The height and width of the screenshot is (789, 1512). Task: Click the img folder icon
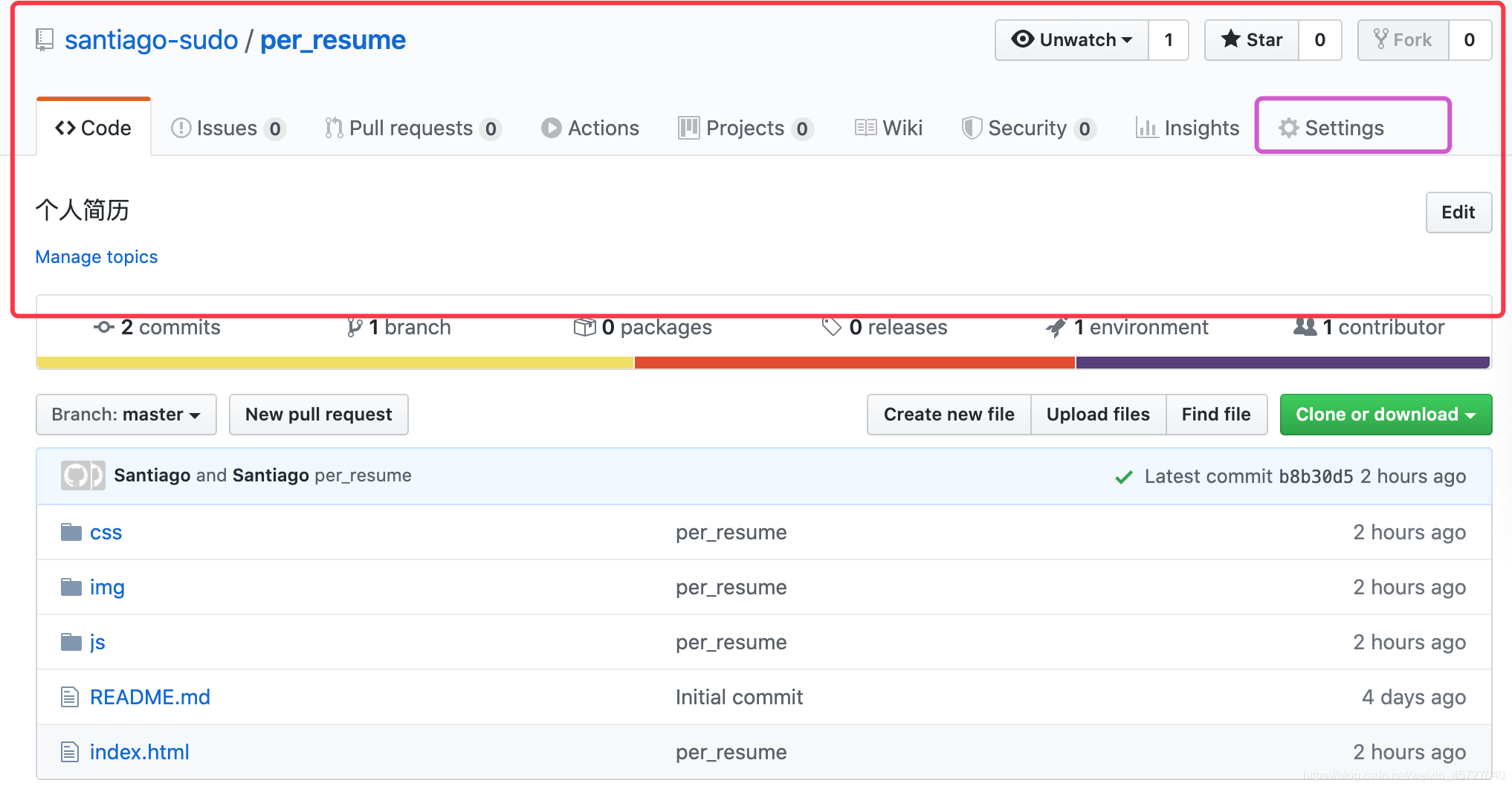[x=71, y=587]
